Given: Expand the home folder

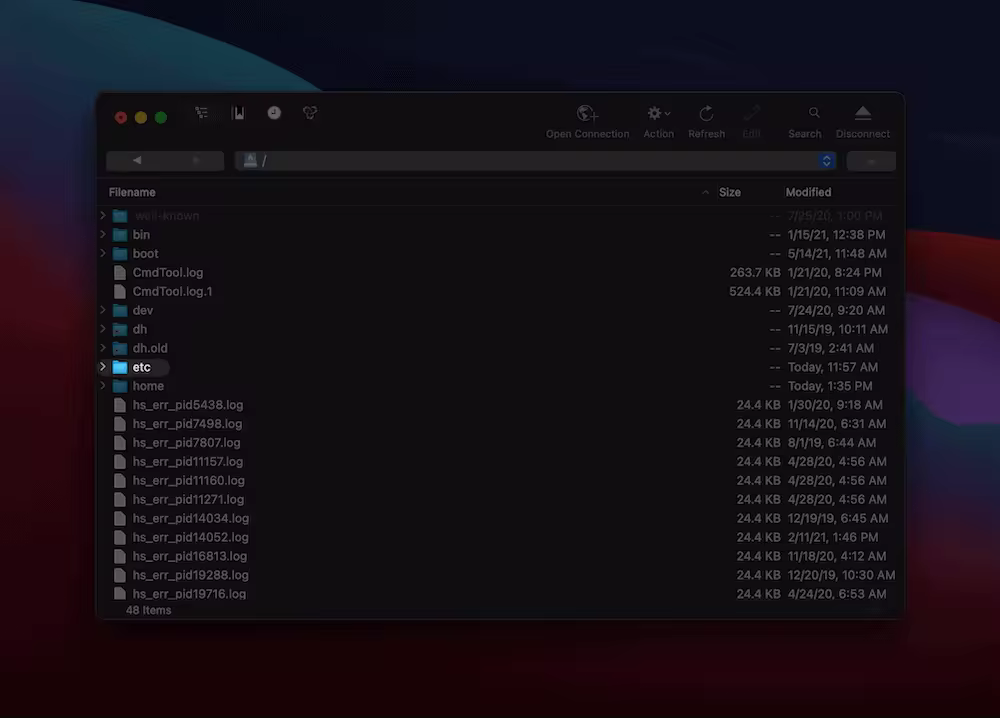Looking at the screenshot, I should click(103, 386).
